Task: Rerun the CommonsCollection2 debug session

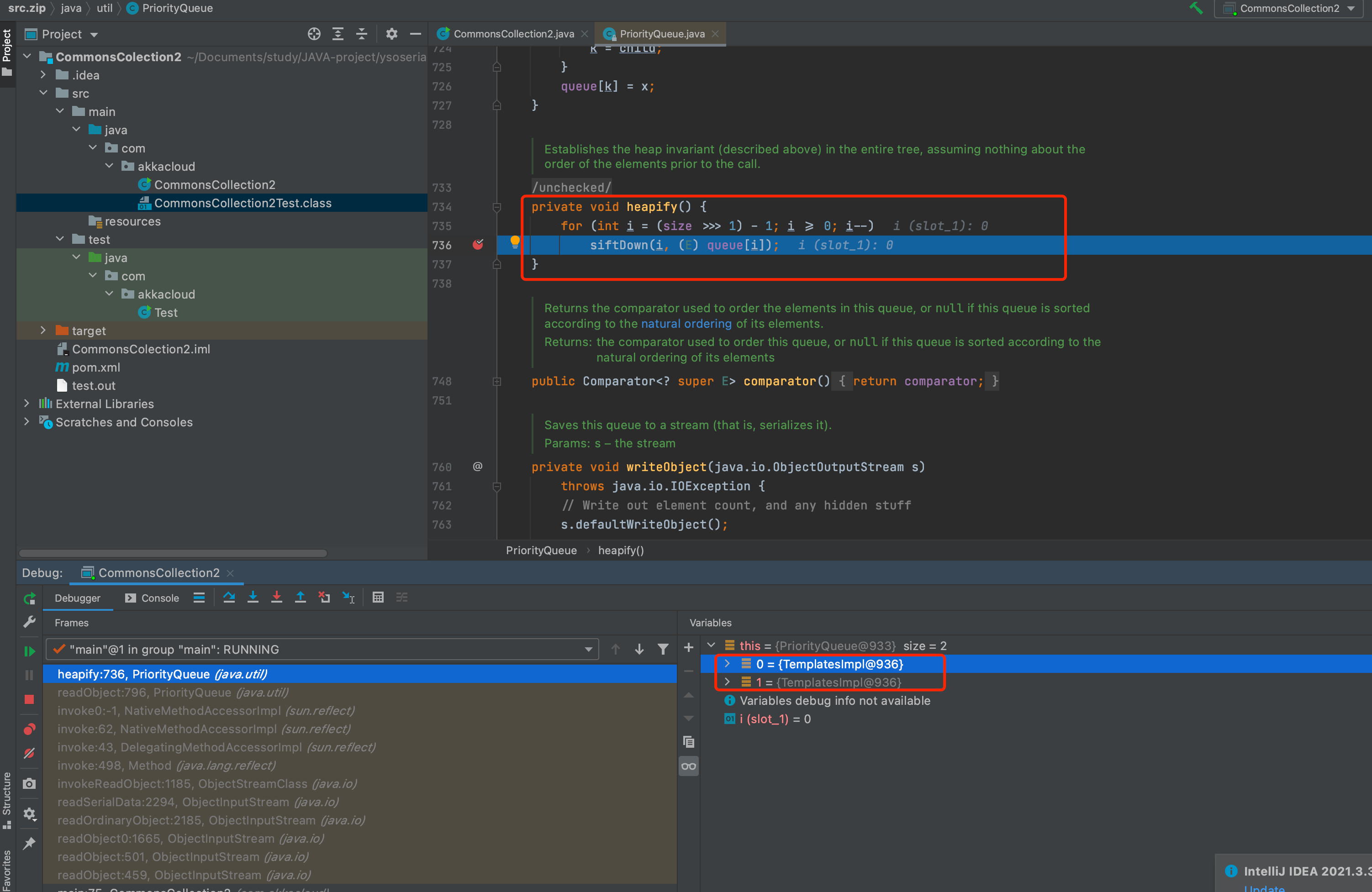Action: coord(29,598)
